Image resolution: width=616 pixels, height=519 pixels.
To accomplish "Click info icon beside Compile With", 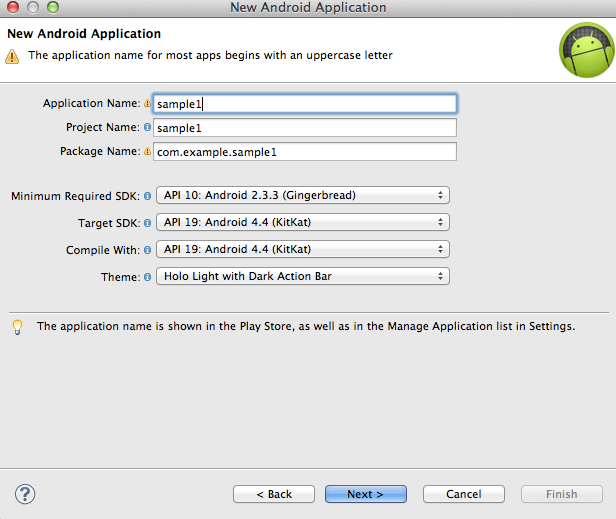I will pyautogui.click(x=147, y=250).
